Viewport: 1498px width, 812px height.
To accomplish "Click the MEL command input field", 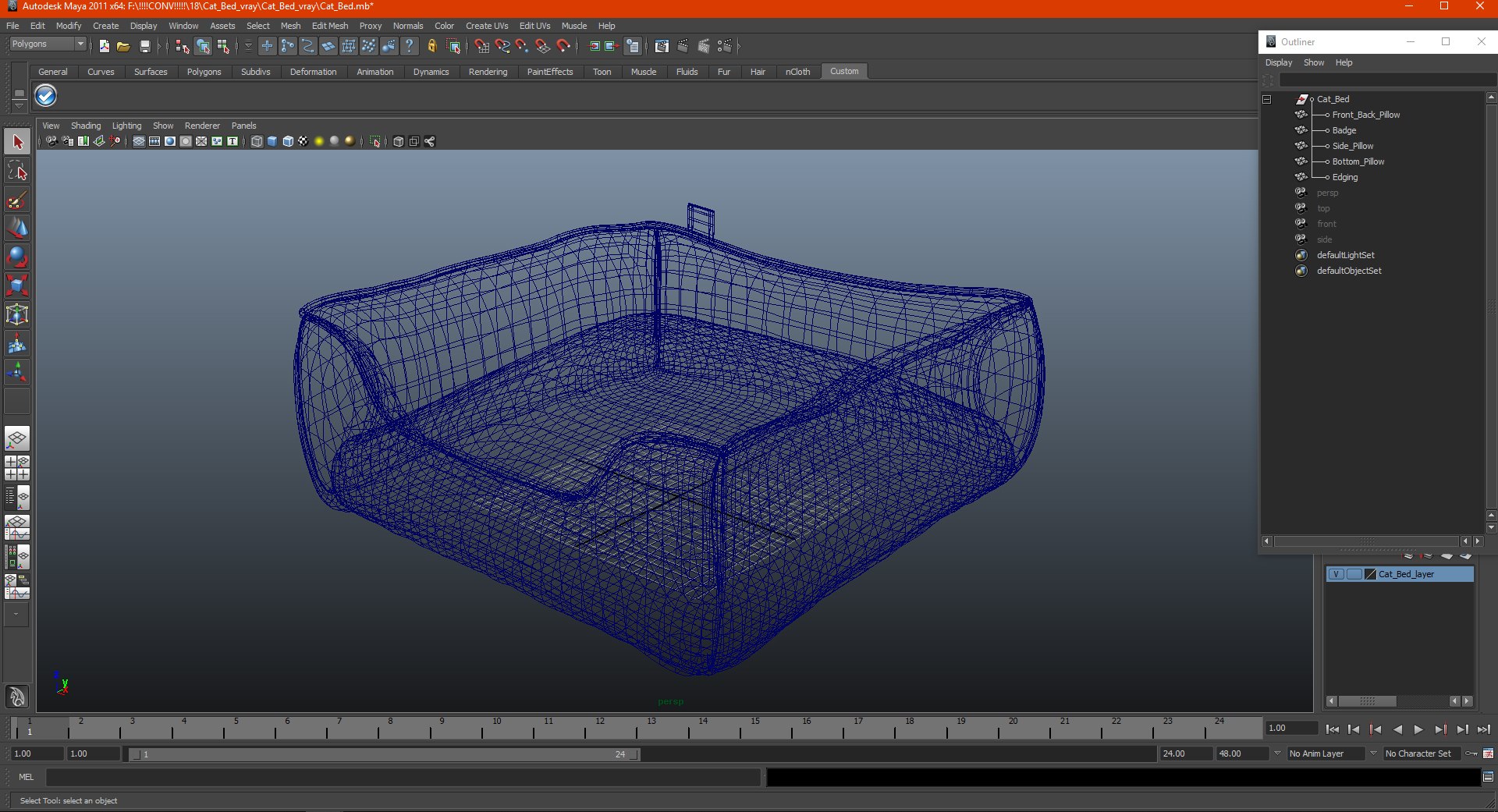I will tap(403, 777).
